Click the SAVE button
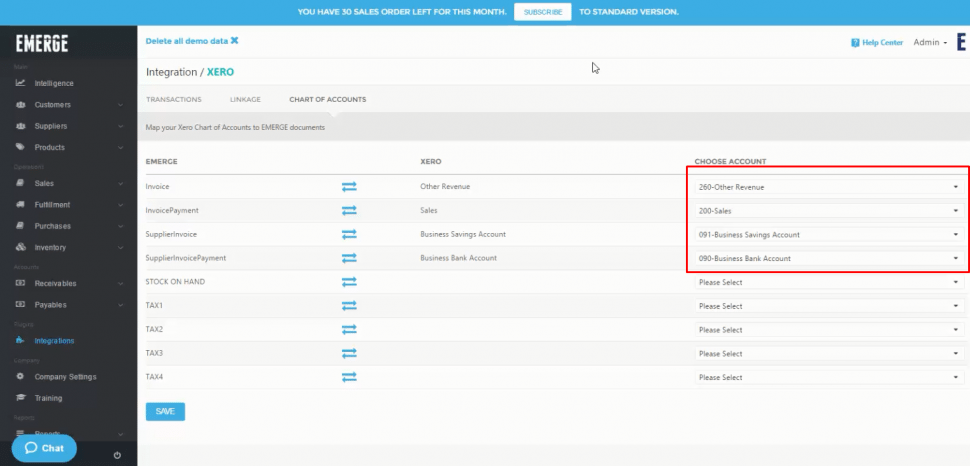The image size is (970, 466). pyautogui.click(x=165, y=412)
